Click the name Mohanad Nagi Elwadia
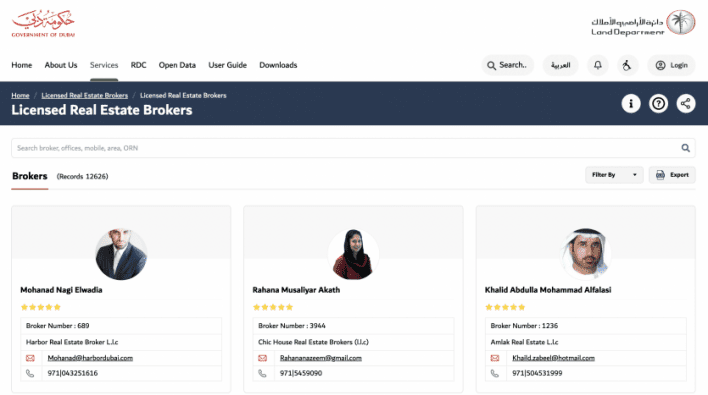This screenshot has width=708, height=395. pyautogui.click(x=61, y=290)
